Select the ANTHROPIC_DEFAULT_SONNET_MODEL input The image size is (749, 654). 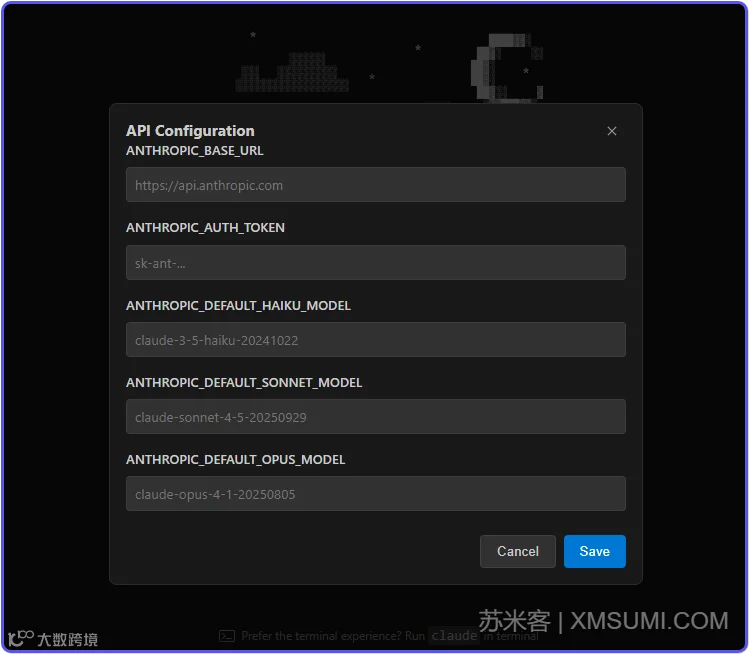click(375, 417)
